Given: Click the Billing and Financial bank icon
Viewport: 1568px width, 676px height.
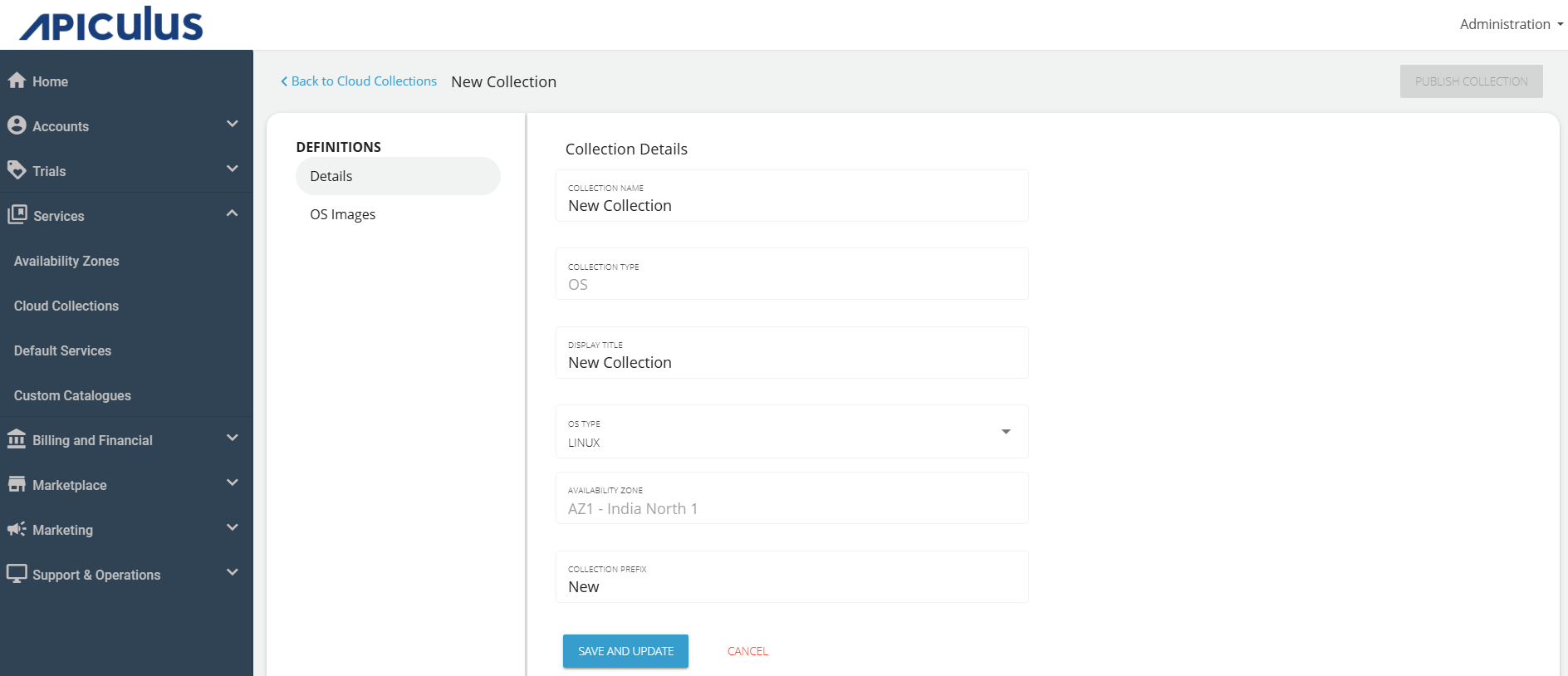Looking at the screenshot, I should tap(17, 439).
